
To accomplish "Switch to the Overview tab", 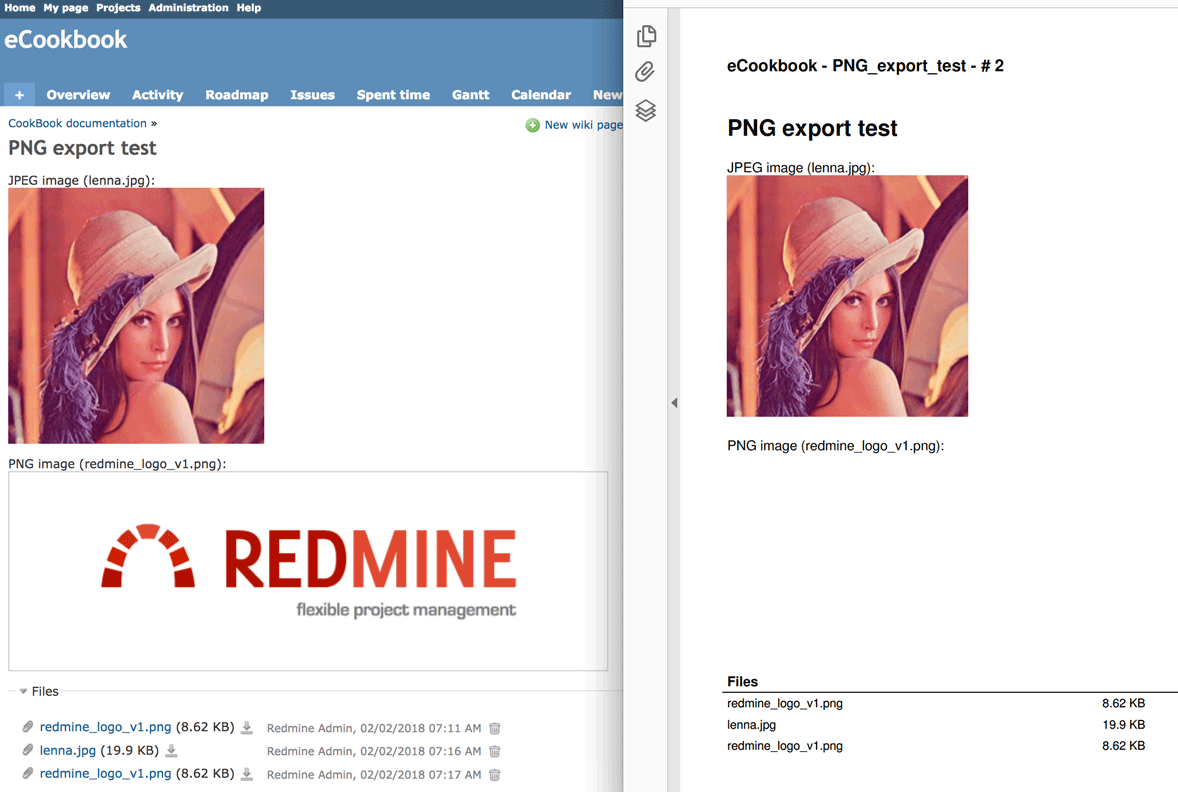I will pos(78,95).
